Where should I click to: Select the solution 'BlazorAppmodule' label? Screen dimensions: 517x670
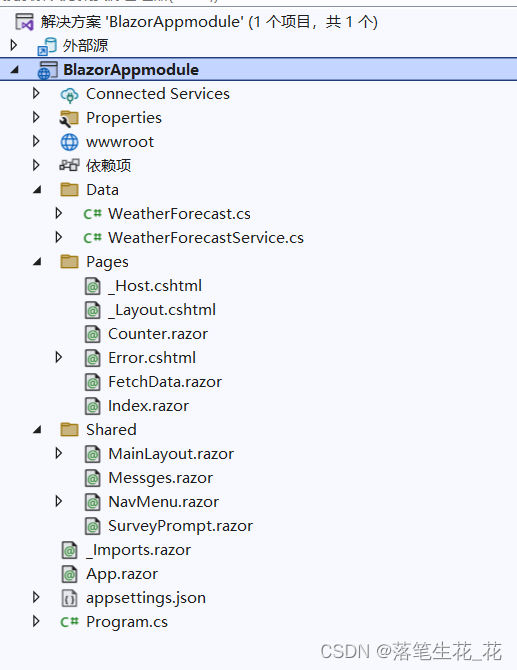pos(209,22)
